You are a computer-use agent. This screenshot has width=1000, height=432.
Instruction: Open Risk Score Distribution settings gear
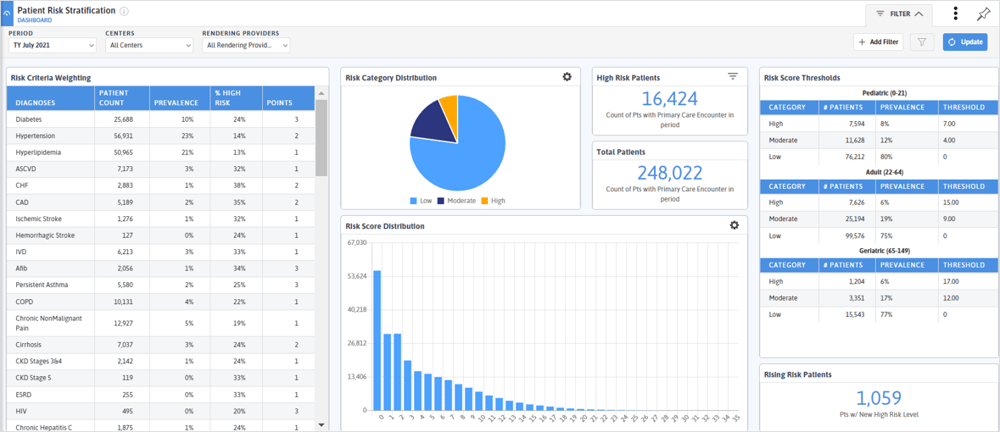(x=734, y=225)
